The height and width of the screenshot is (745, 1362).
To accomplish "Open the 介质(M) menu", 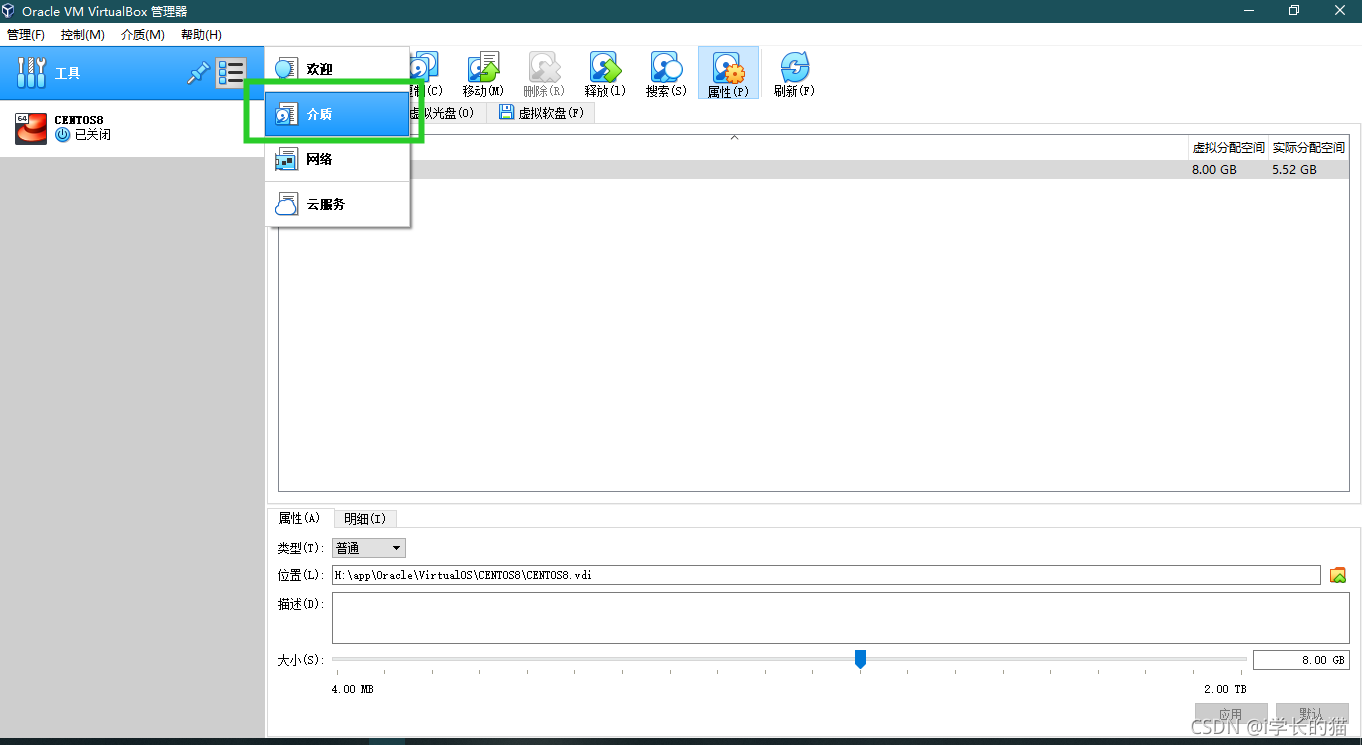I will (x=143, y=35).
